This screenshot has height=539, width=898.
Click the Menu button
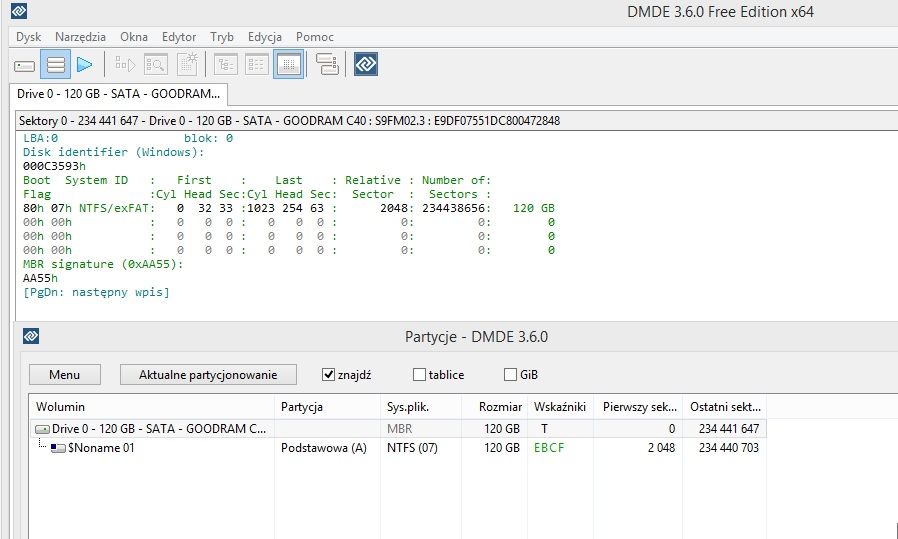tap(65, 375)
